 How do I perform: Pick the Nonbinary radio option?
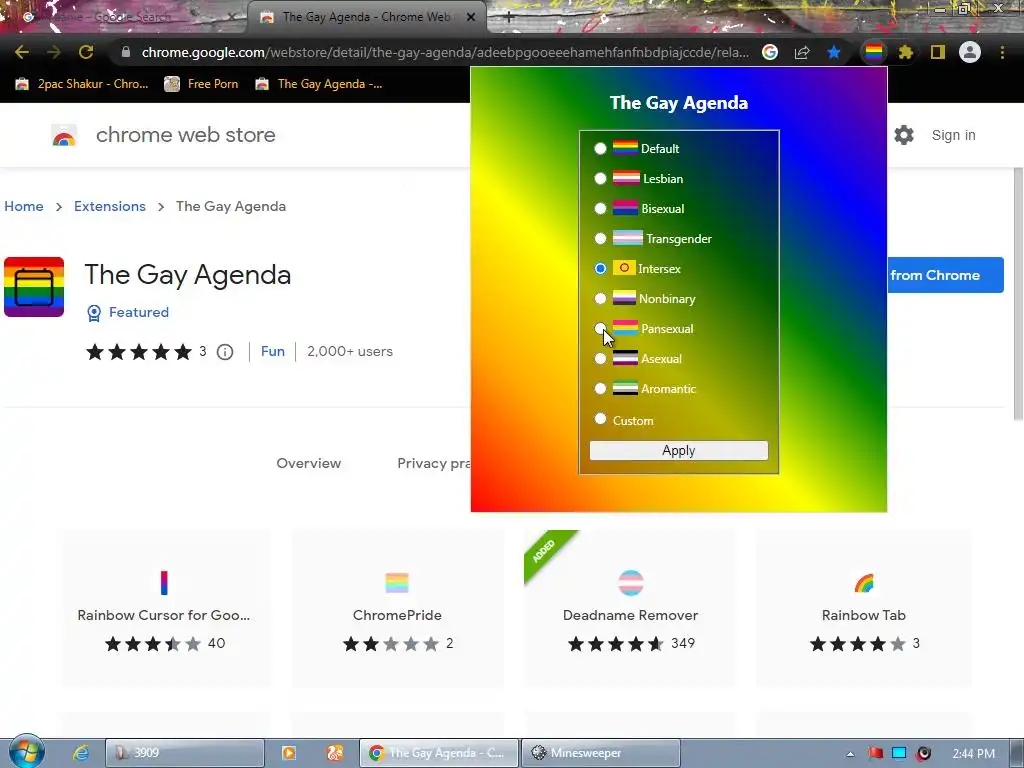(600, 298)
